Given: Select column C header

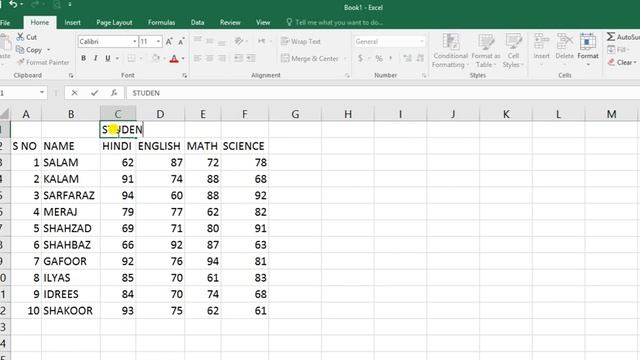Looking at the screenshot, I should (x=118, y=114).
